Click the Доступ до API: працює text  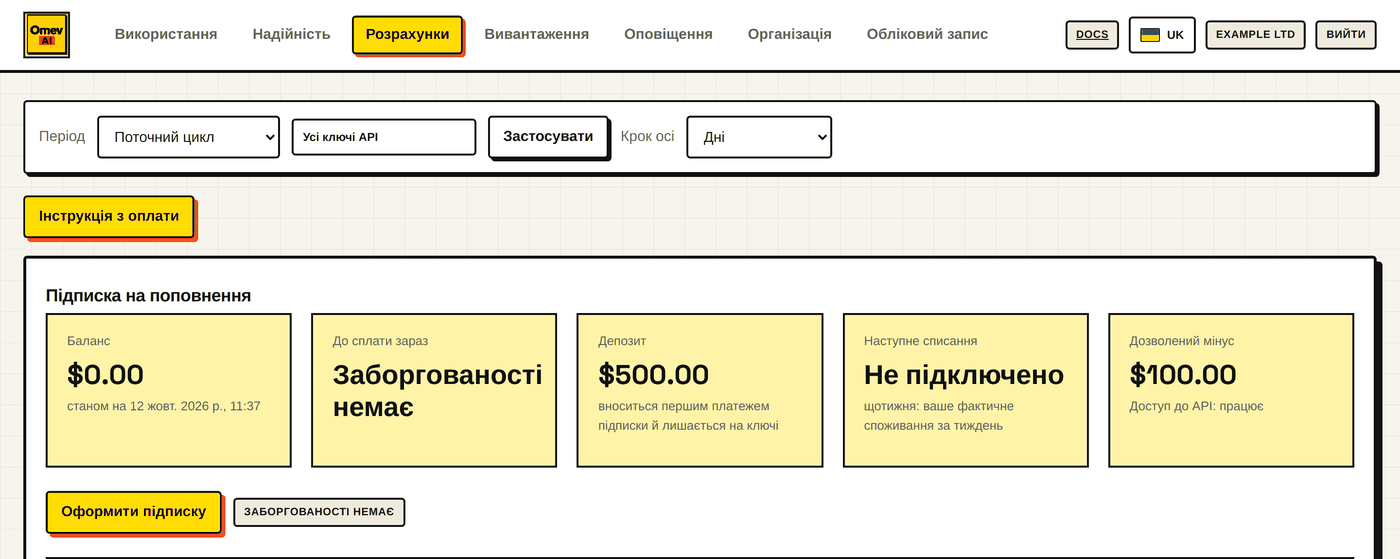[x=1197, y=406]
